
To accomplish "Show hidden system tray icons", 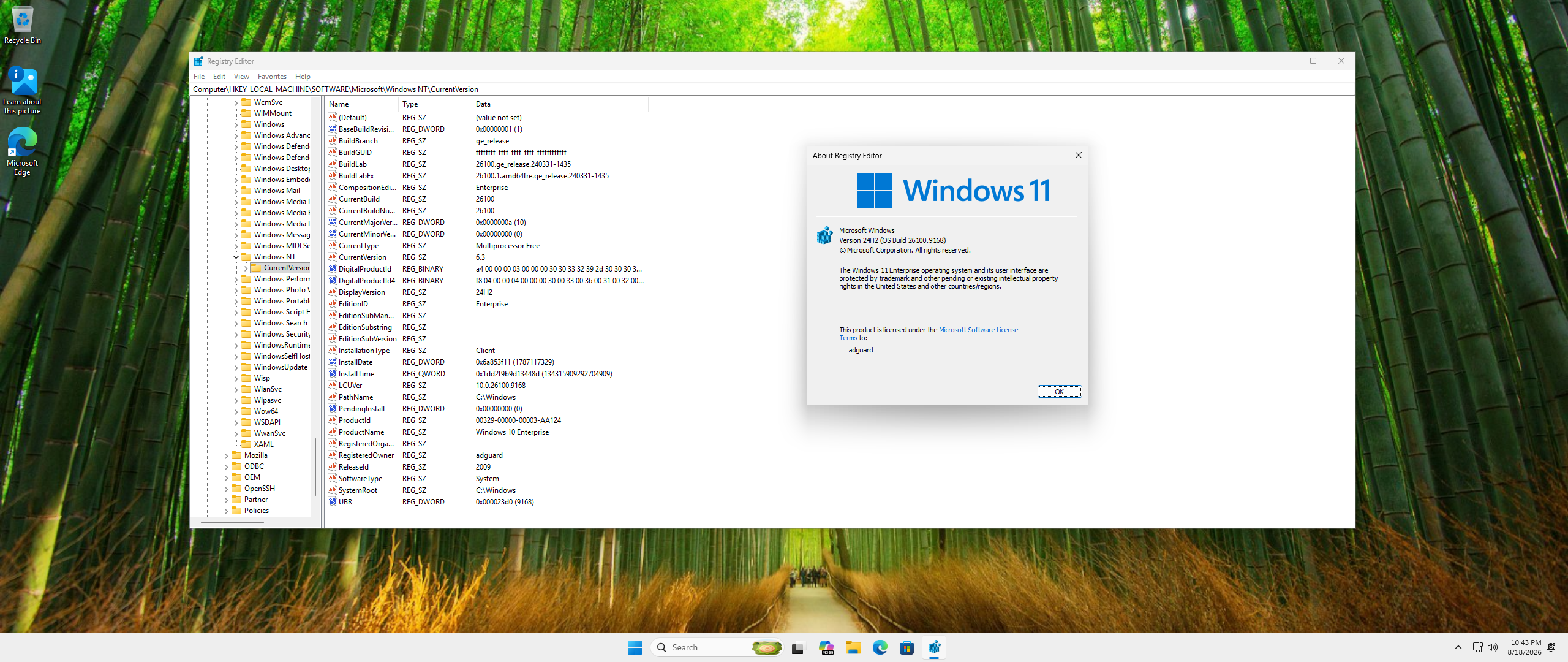I will click(1458, 647).
